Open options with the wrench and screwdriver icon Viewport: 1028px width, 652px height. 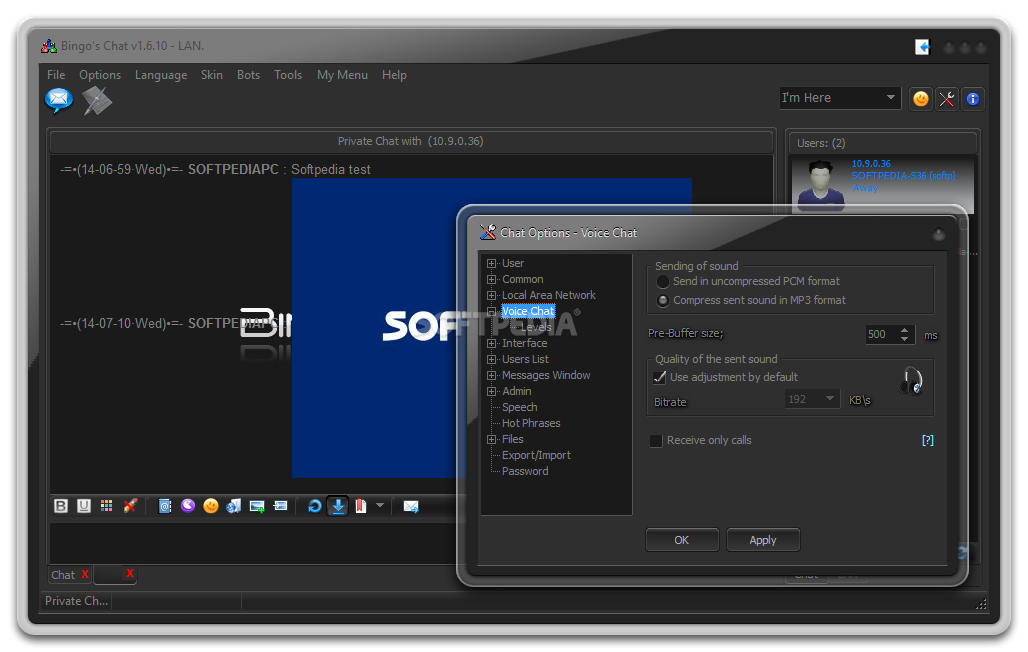[947, 99]
